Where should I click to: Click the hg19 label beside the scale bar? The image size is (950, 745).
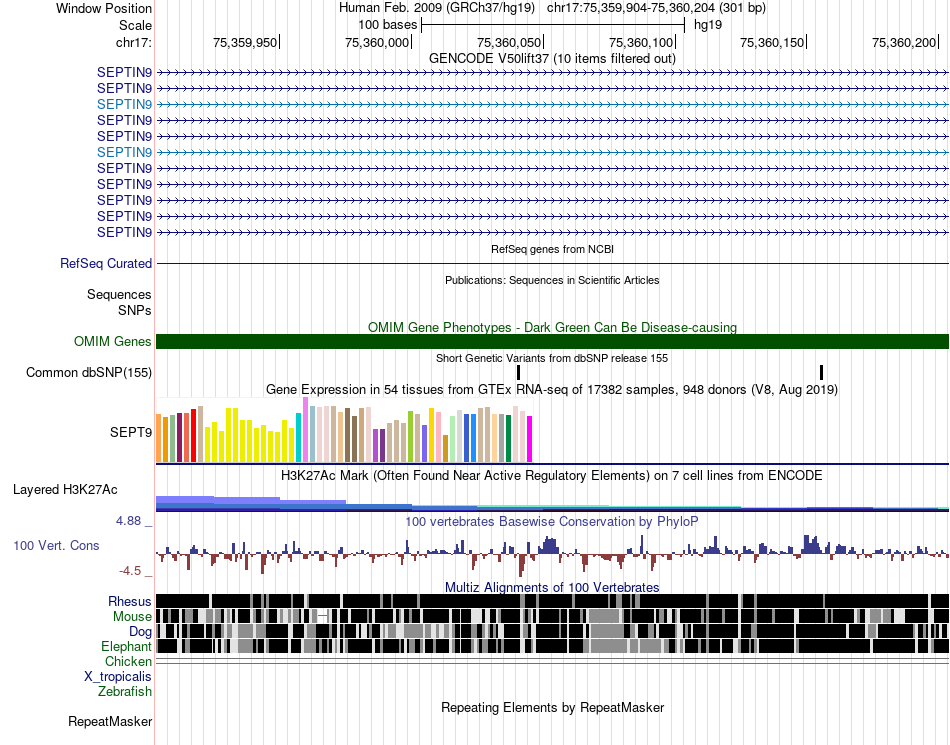coord(708,25)
